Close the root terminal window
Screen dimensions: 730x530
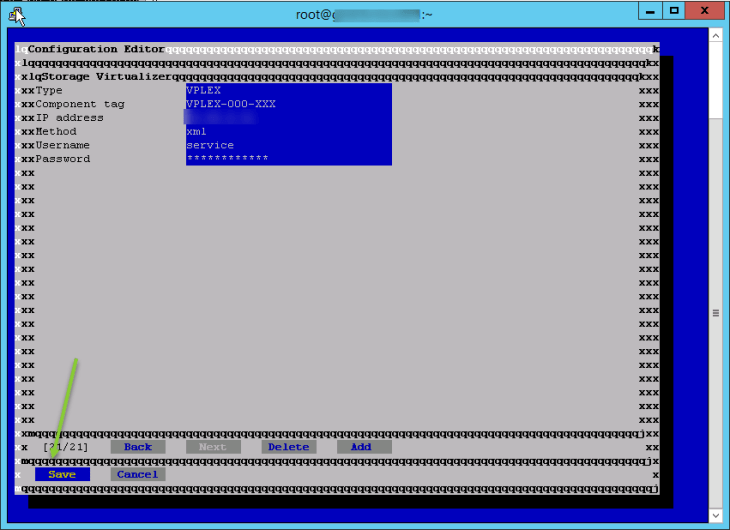click(705, 11)
